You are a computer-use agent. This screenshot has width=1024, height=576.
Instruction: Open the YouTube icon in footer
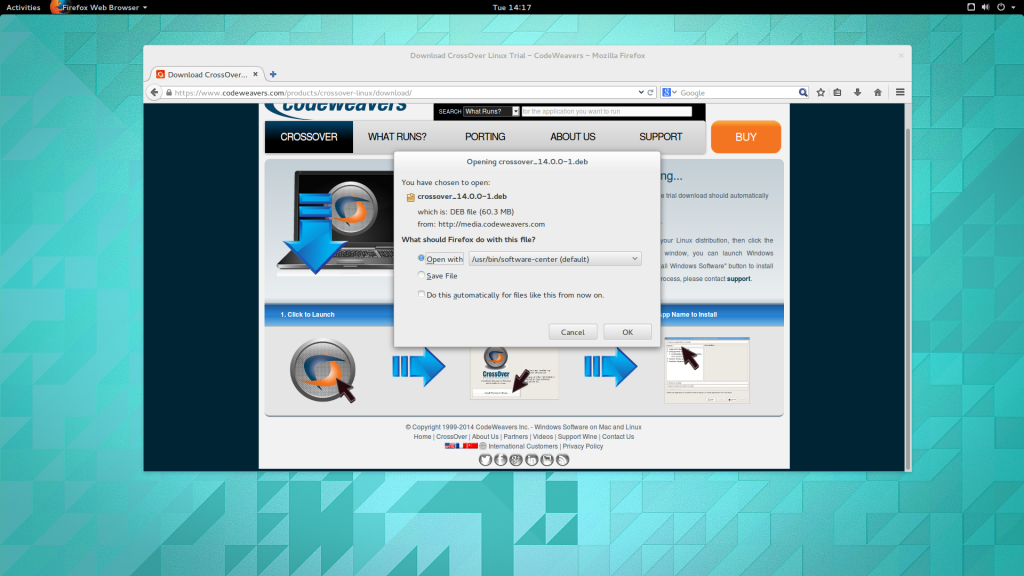547,460
